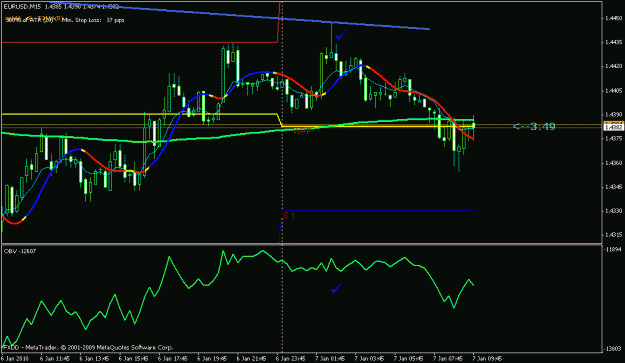Click the '7 Jan 05:45' time axis label
The image size is (625, 363).
tap(410, 359)
